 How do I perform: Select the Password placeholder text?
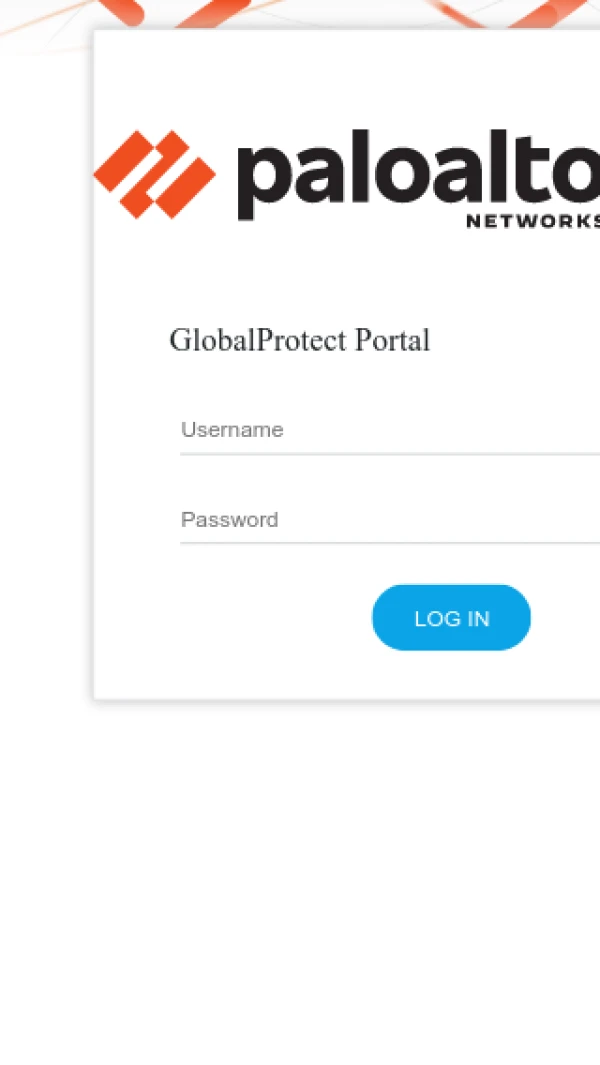(x=229, y=520)
